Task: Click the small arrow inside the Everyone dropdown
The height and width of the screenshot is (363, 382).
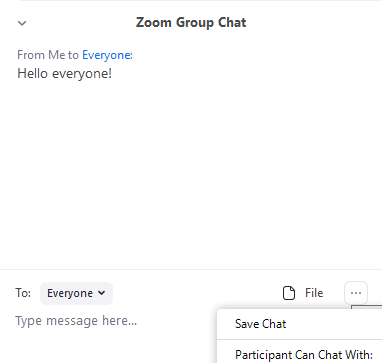Action: click(102, 293)
